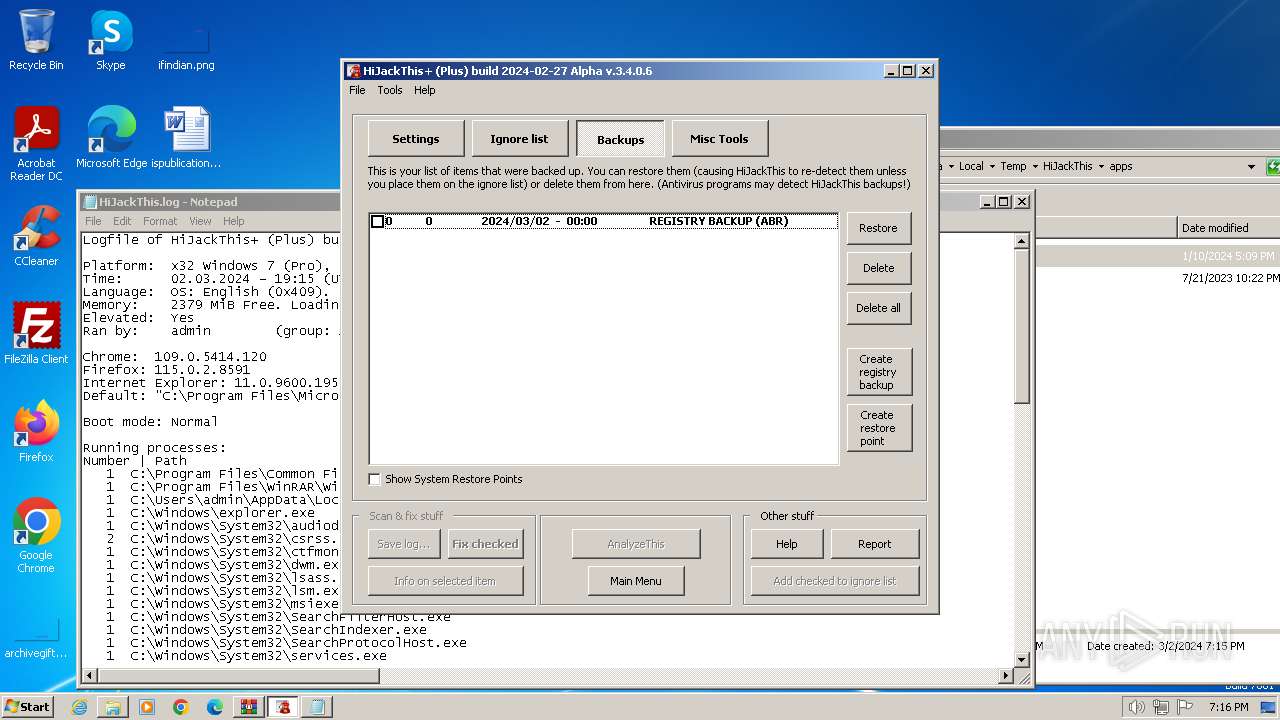
Task: Select the Backups tab
Action: (x=621, y=139)
